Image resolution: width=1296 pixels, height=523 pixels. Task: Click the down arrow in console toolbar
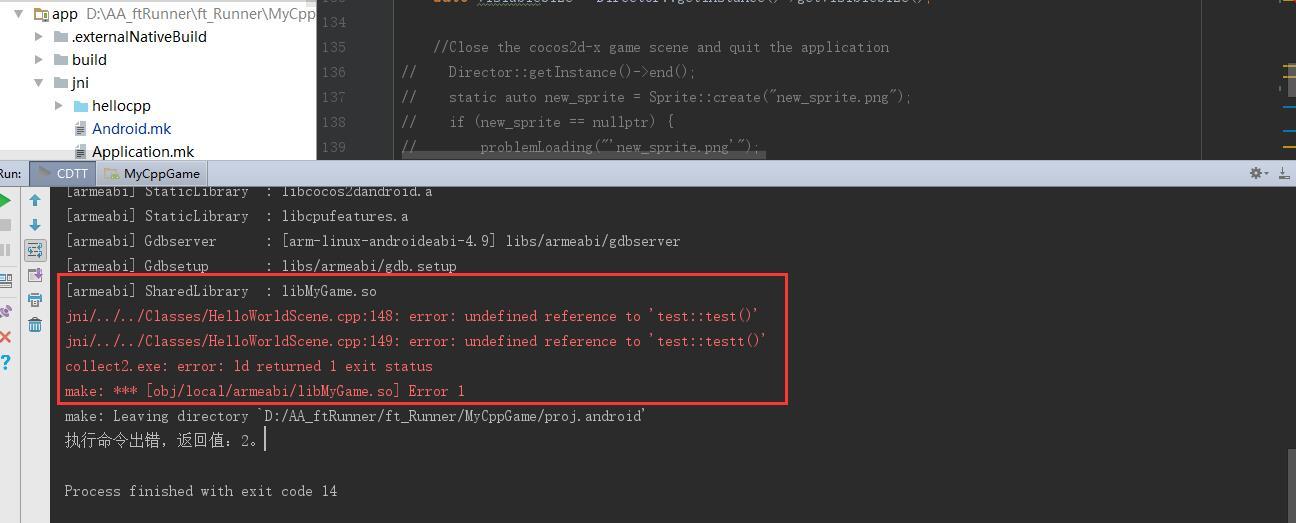[x=35, y=225]
